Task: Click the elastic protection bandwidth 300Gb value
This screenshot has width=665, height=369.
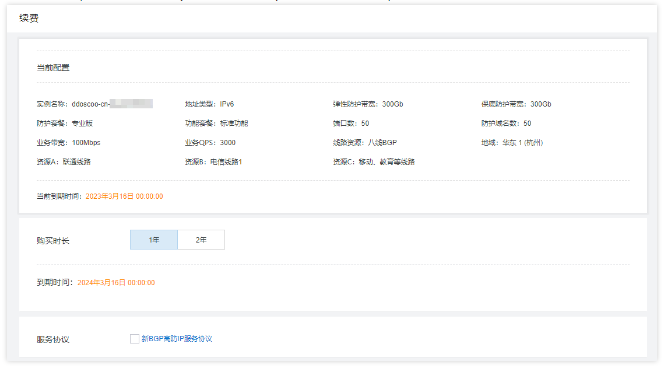Action: (393, 104)
